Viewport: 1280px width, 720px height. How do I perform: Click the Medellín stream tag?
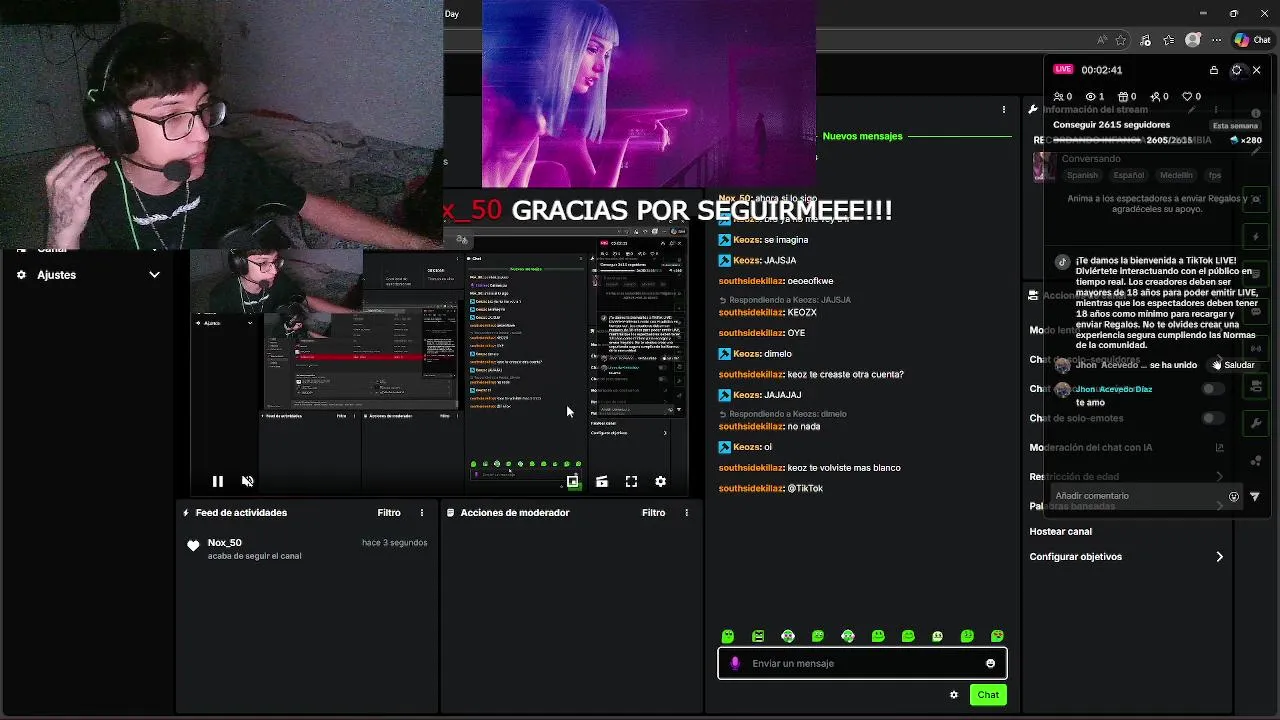click(1176, 175)
